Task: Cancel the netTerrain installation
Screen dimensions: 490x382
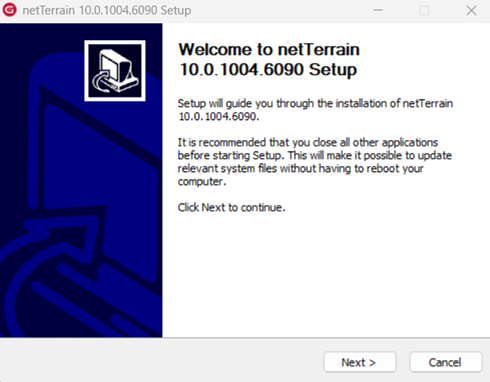Action: coord(445,362)
